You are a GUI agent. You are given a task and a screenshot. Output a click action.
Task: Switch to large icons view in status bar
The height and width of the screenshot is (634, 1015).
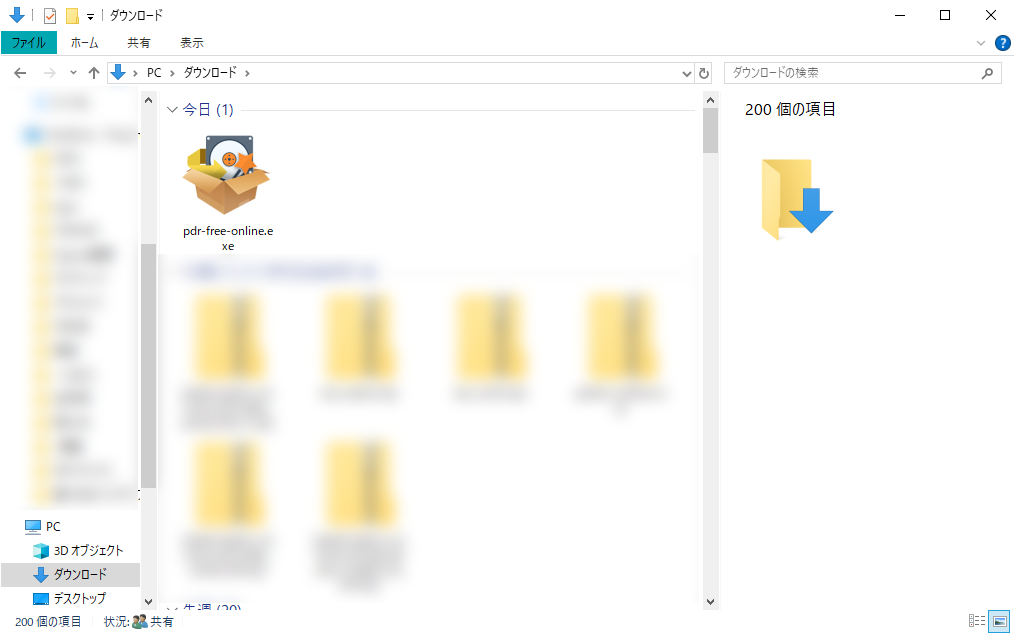pos(999,620)
